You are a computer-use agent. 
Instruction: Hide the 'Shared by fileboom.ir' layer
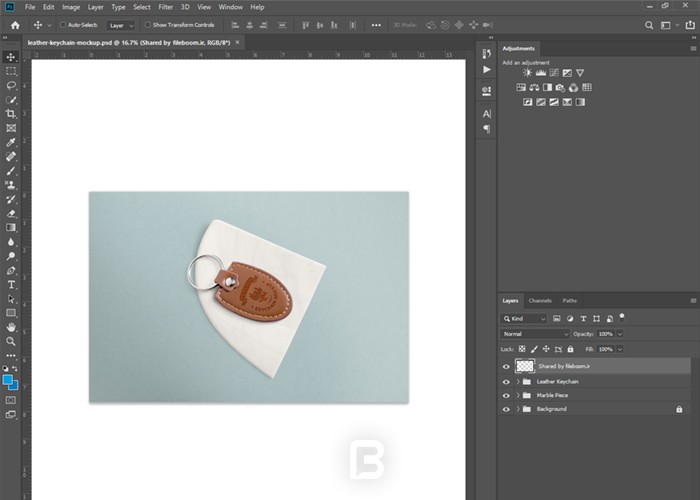[x=506, y=367]
